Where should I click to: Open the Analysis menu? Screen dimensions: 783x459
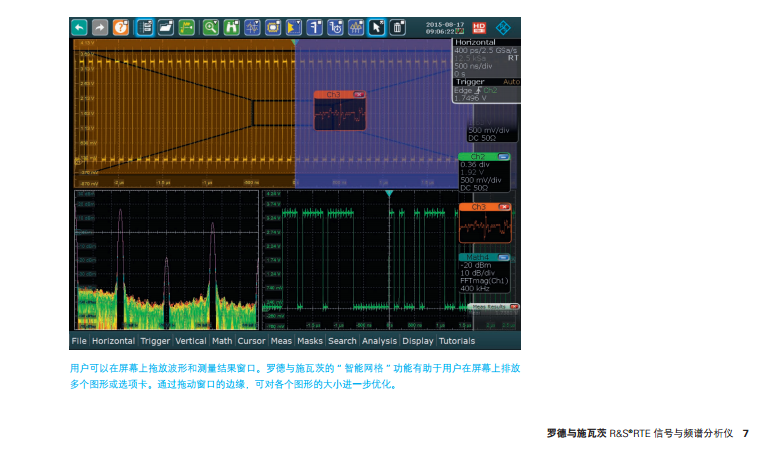[x=380, y=341]
